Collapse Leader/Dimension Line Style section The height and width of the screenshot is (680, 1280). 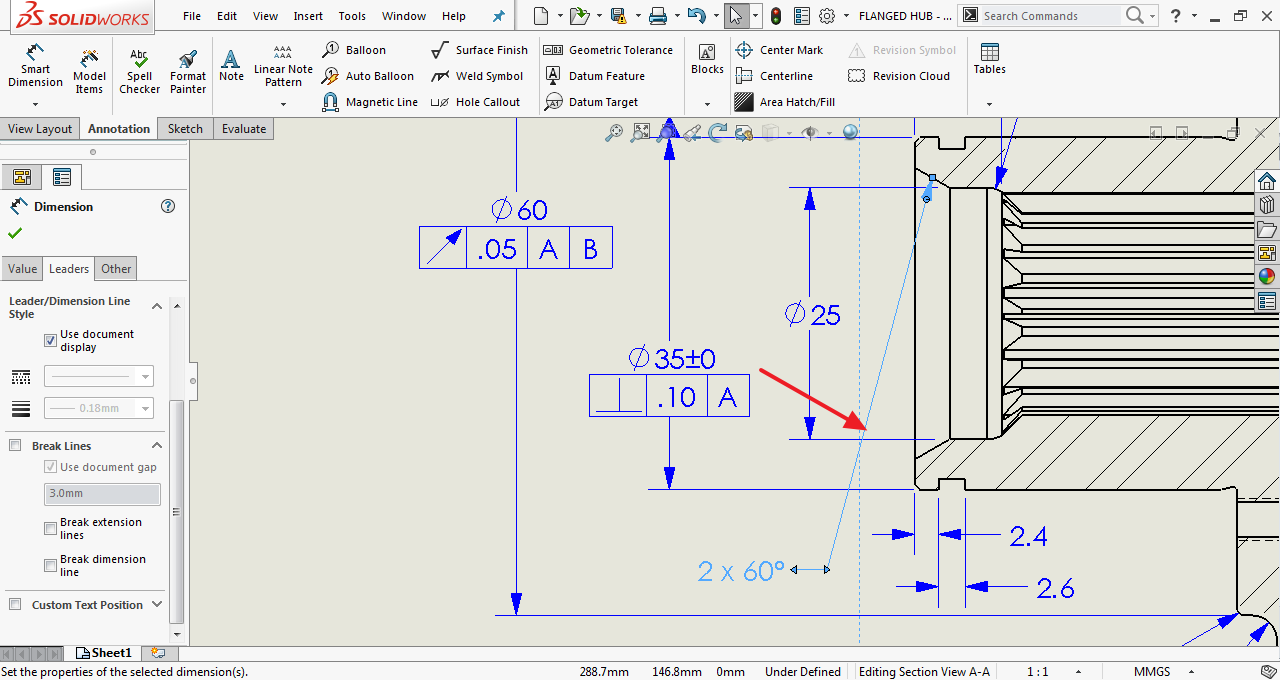pos(157,307)
